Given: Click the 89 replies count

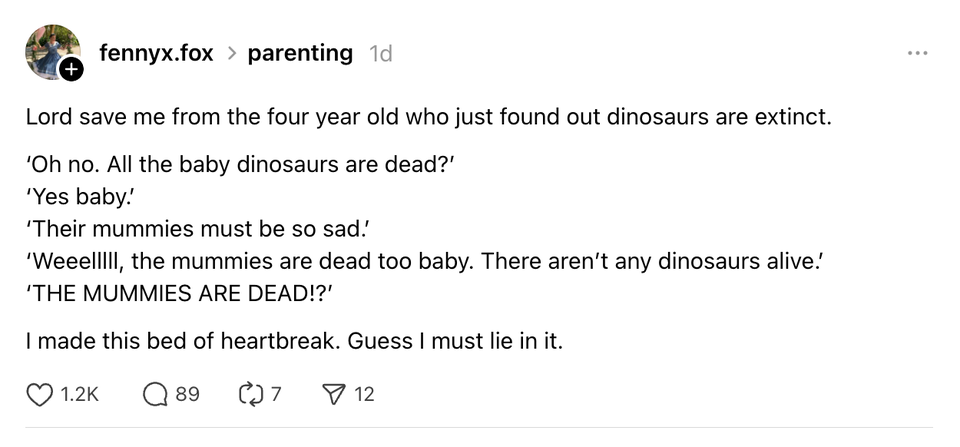Looking at the screenshot, I should (x=188, y=395).
